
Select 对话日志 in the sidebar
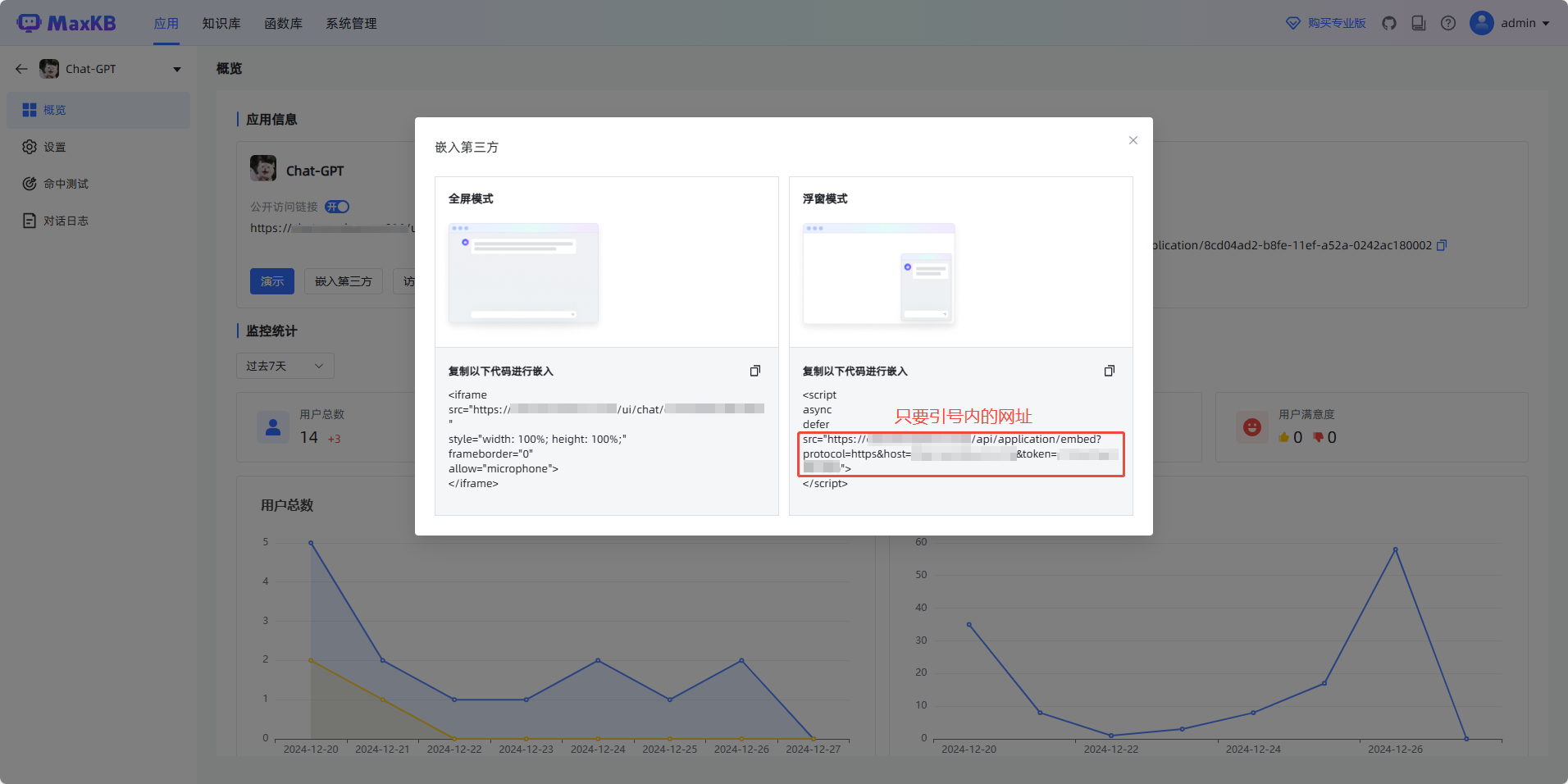[x=98, y=221]
